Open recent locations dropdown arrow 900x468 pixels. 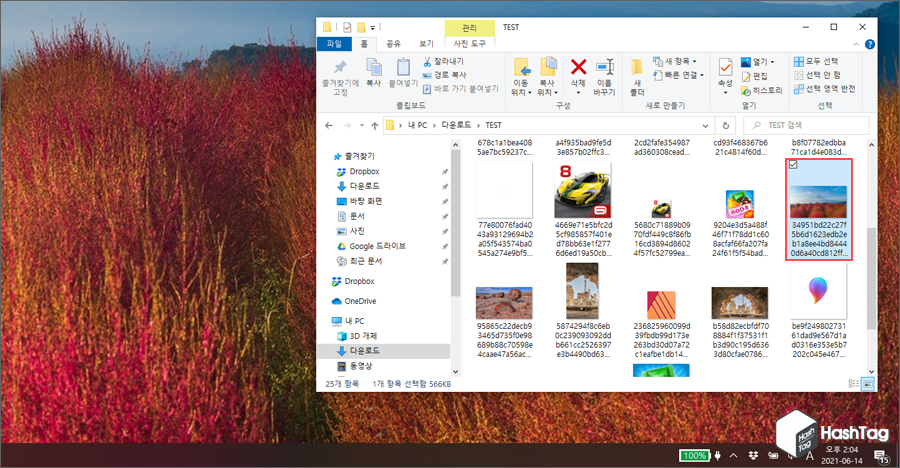click(x=362, y=125)
